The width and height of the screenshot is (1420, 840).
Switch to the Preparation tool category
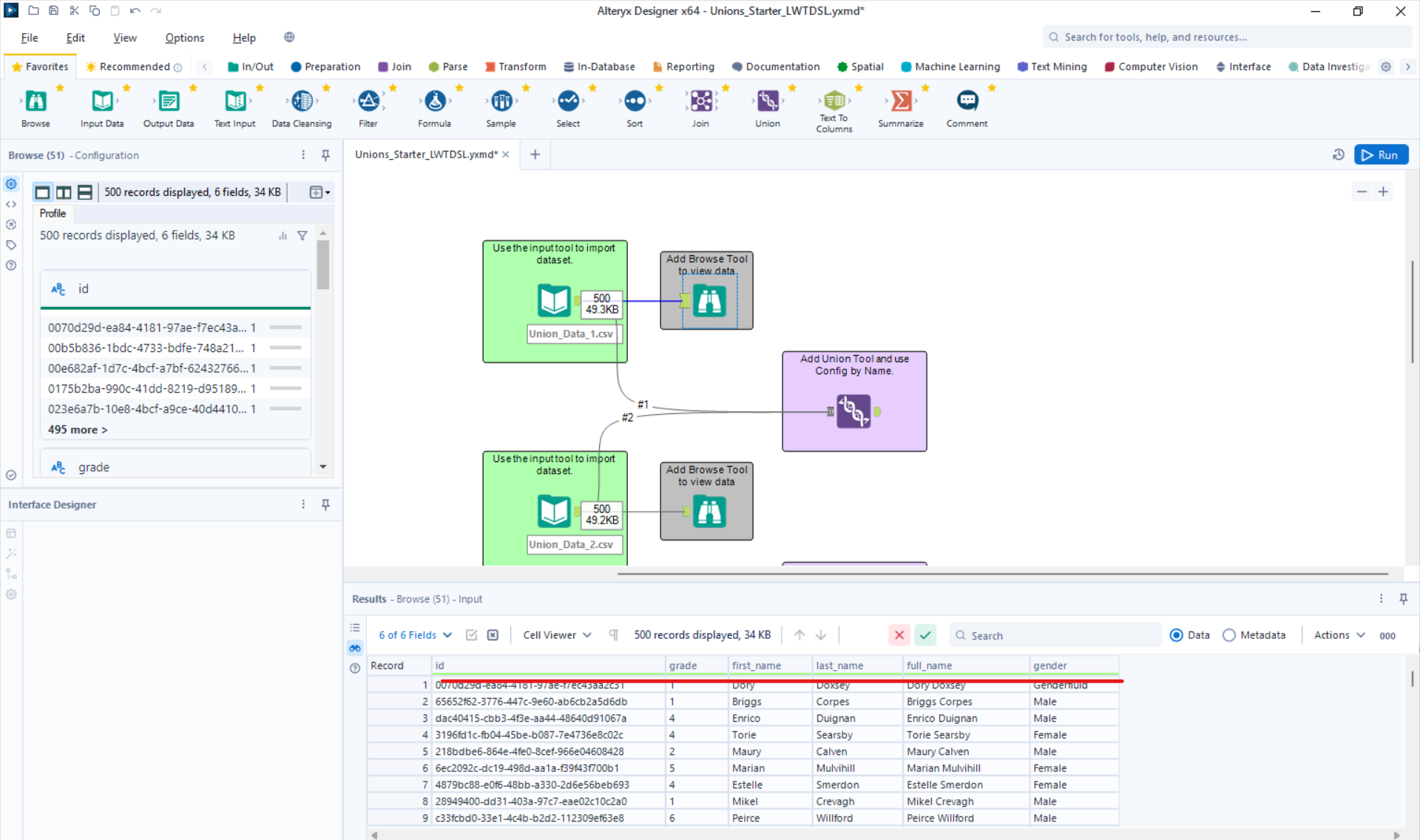(x=325, y=67)
